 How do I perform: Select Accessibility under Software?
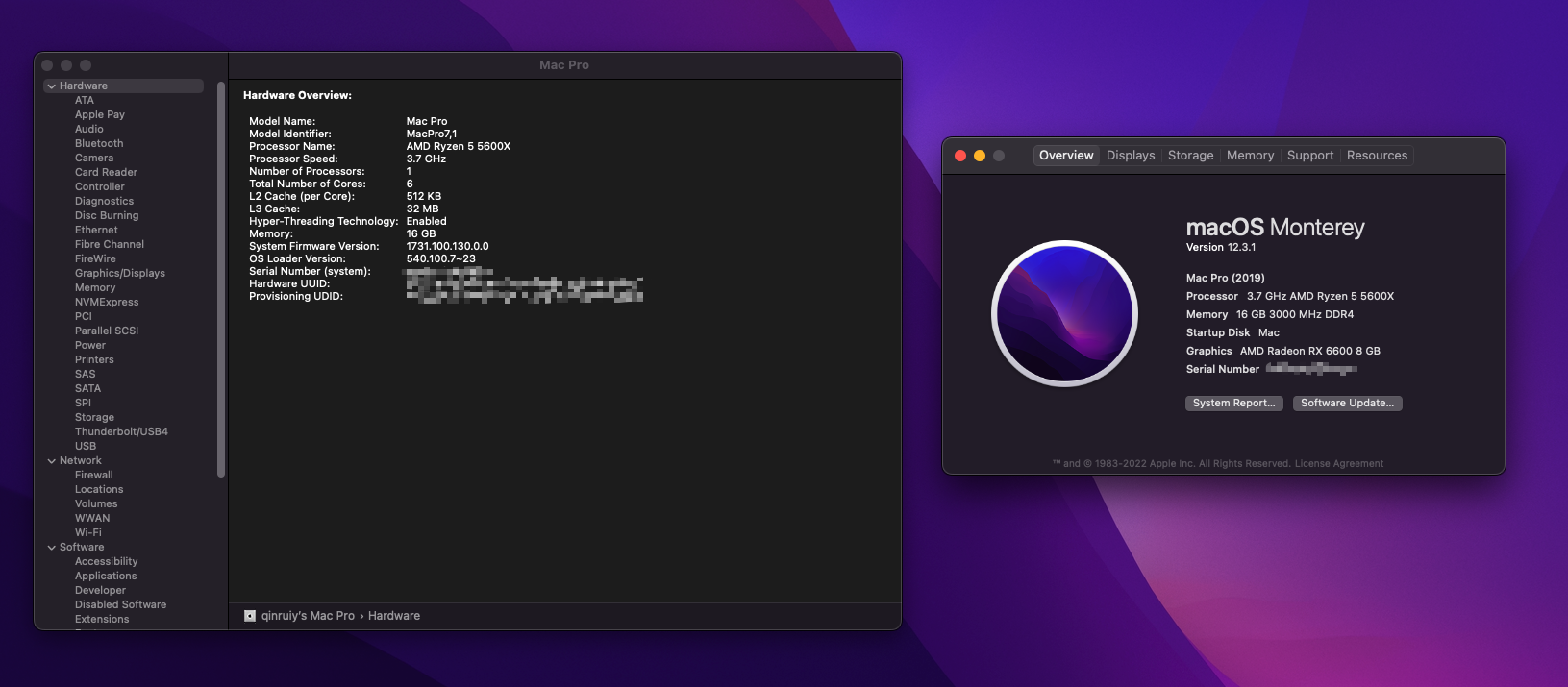click(106, 562)
